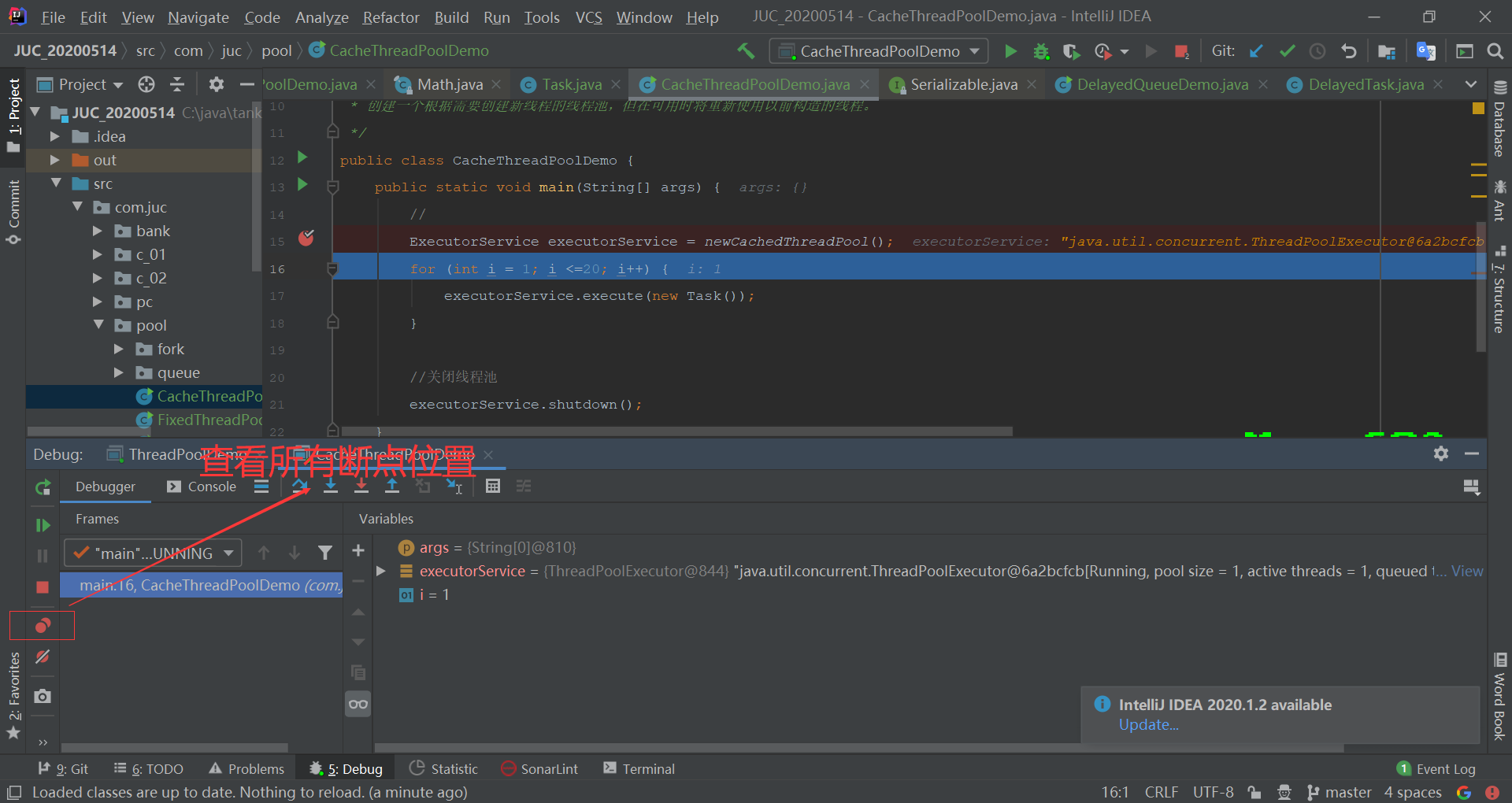This screenshot has width=1512, height=803.
Task: Open the SonarLint tool window
Action: (540, 769)
